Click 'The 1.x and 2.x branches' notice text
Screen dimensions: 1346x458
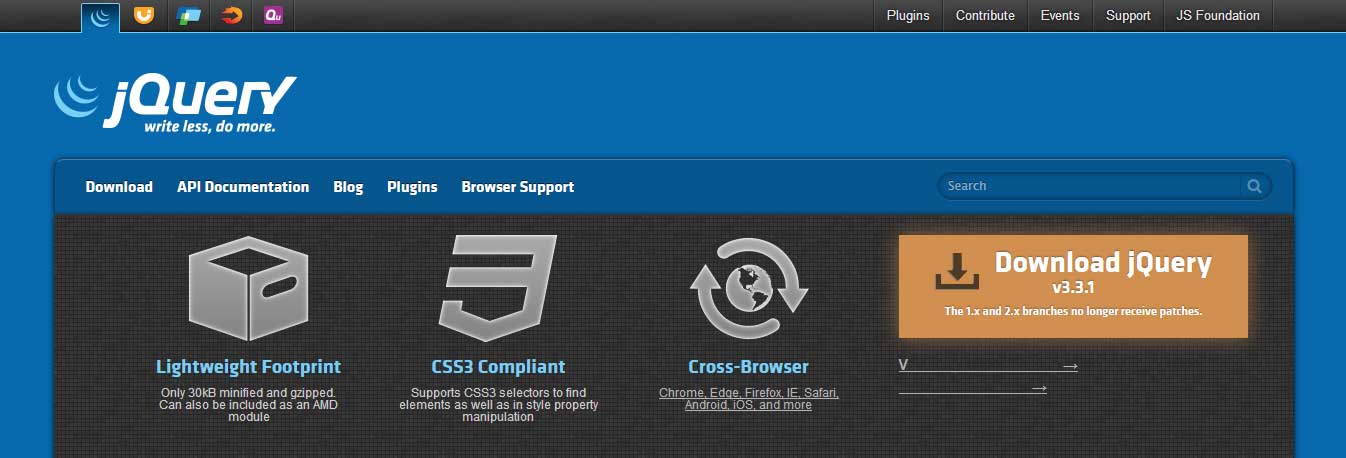point(1073,311)
